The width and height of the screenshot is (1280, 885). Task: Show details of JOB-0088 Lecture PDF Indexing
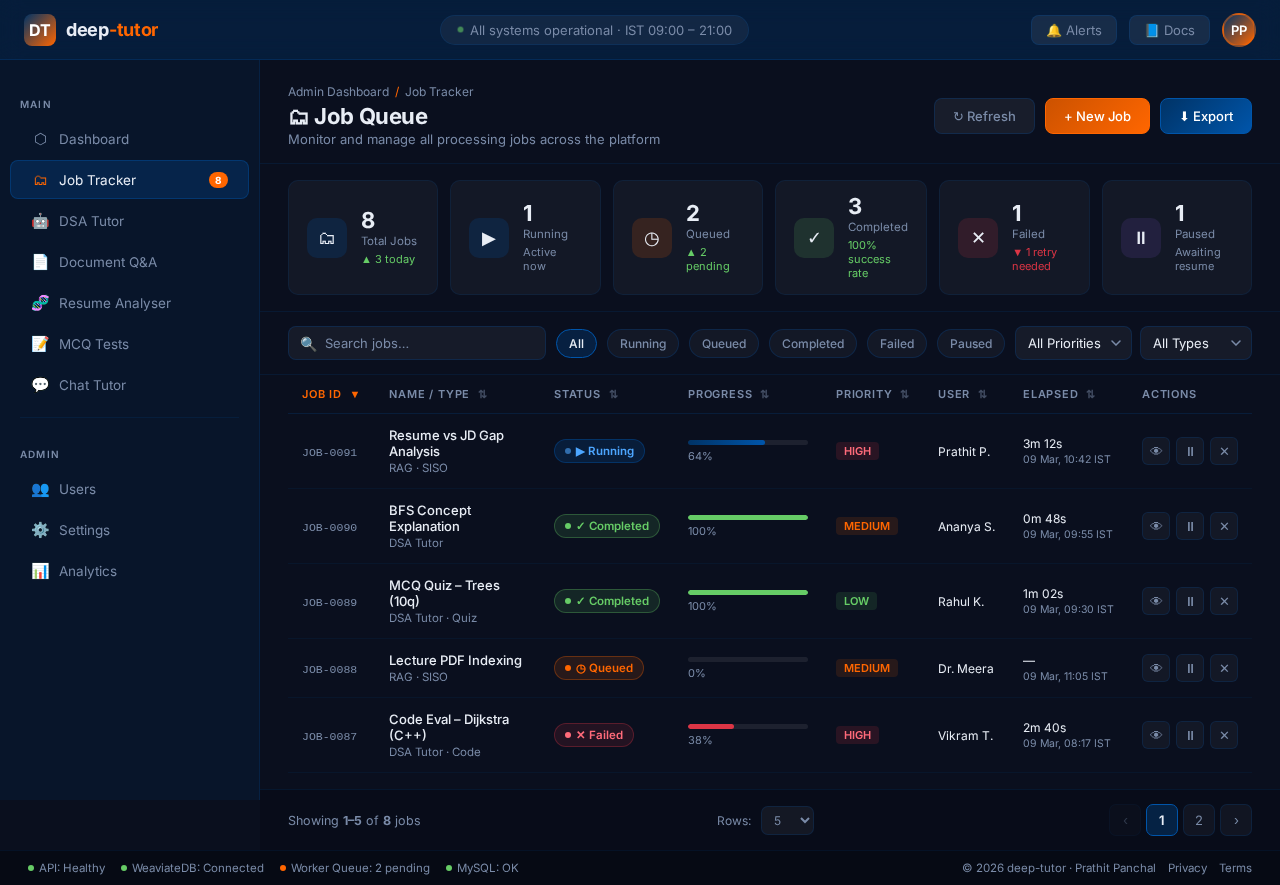(1155, 668)
